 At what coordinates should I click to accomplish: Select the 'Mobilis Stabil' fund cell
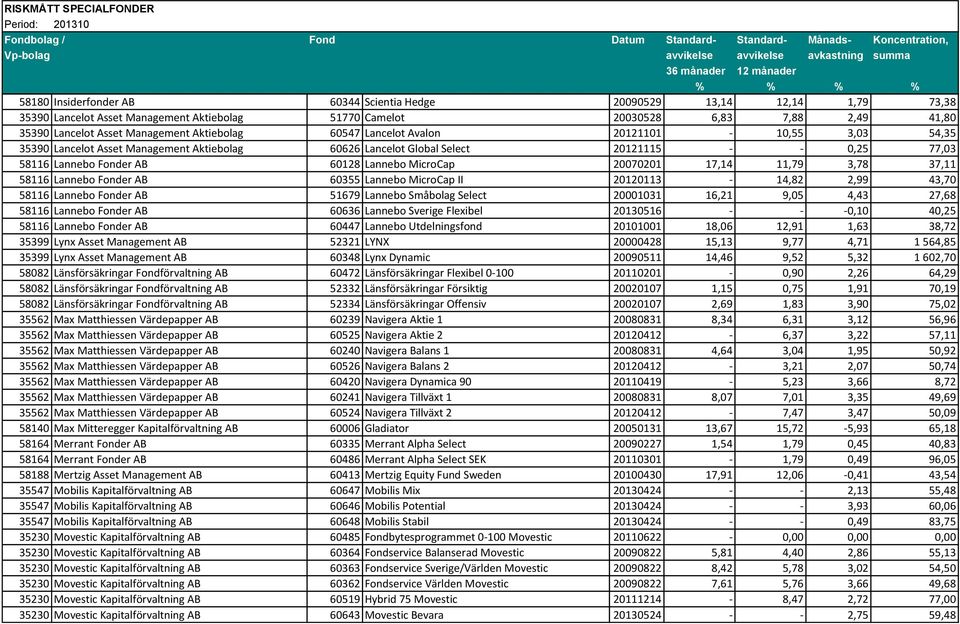point(486,522)
